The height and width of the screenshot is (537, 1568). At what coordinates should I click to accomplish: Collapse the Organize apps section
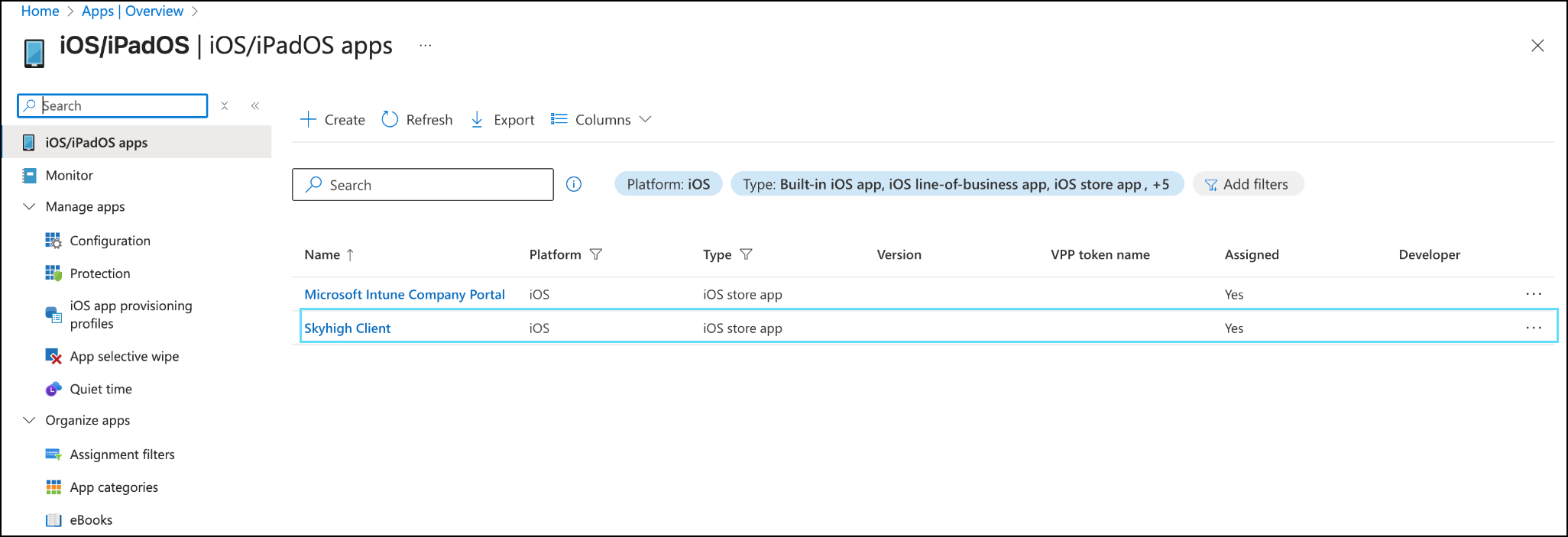tap(30, 420)
